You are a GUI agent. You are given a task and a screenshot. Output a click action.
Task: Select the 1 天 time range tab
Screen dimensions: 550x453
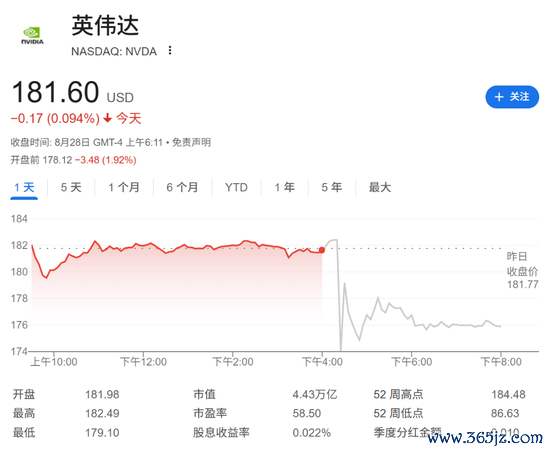click(24, 187)
